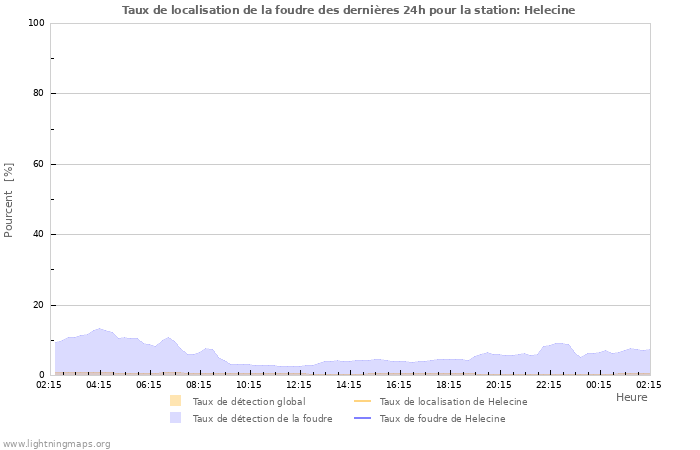Click the "Pourcent [%]" vertical axis label
700x450 pixels.
coord(9,200)
